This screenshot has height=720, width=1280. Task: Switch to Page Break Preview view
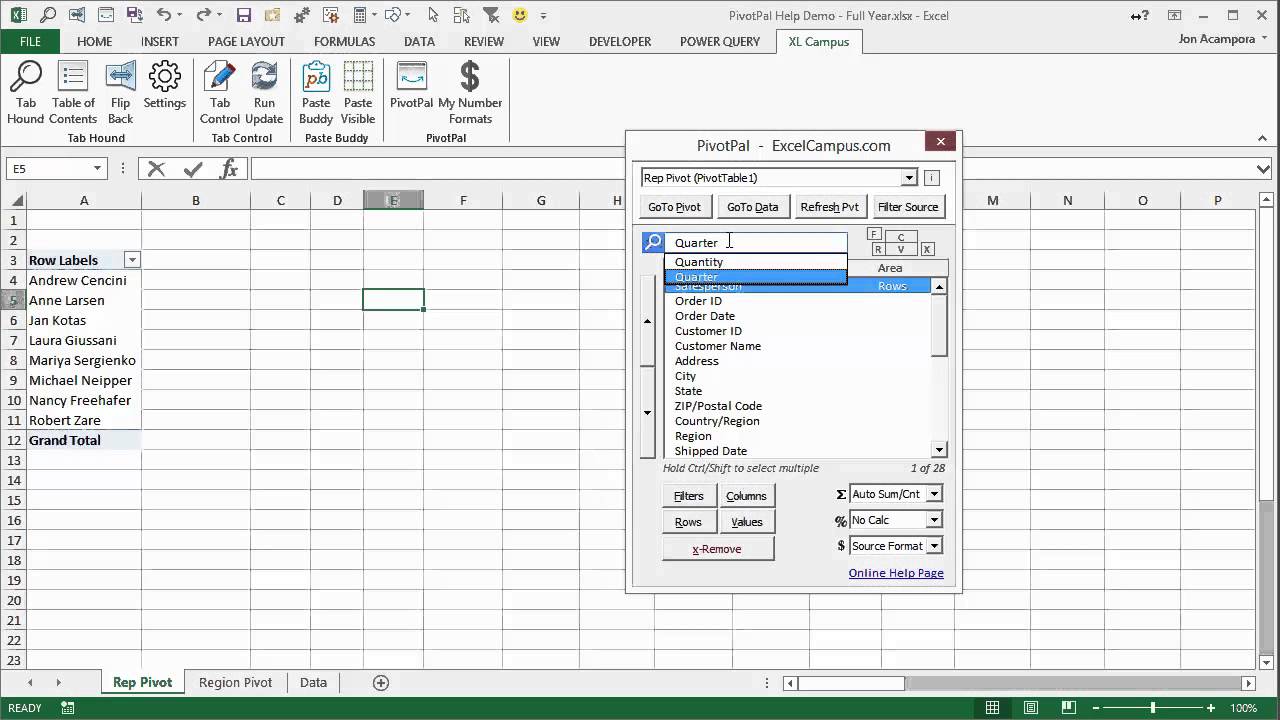[1071, 708]
